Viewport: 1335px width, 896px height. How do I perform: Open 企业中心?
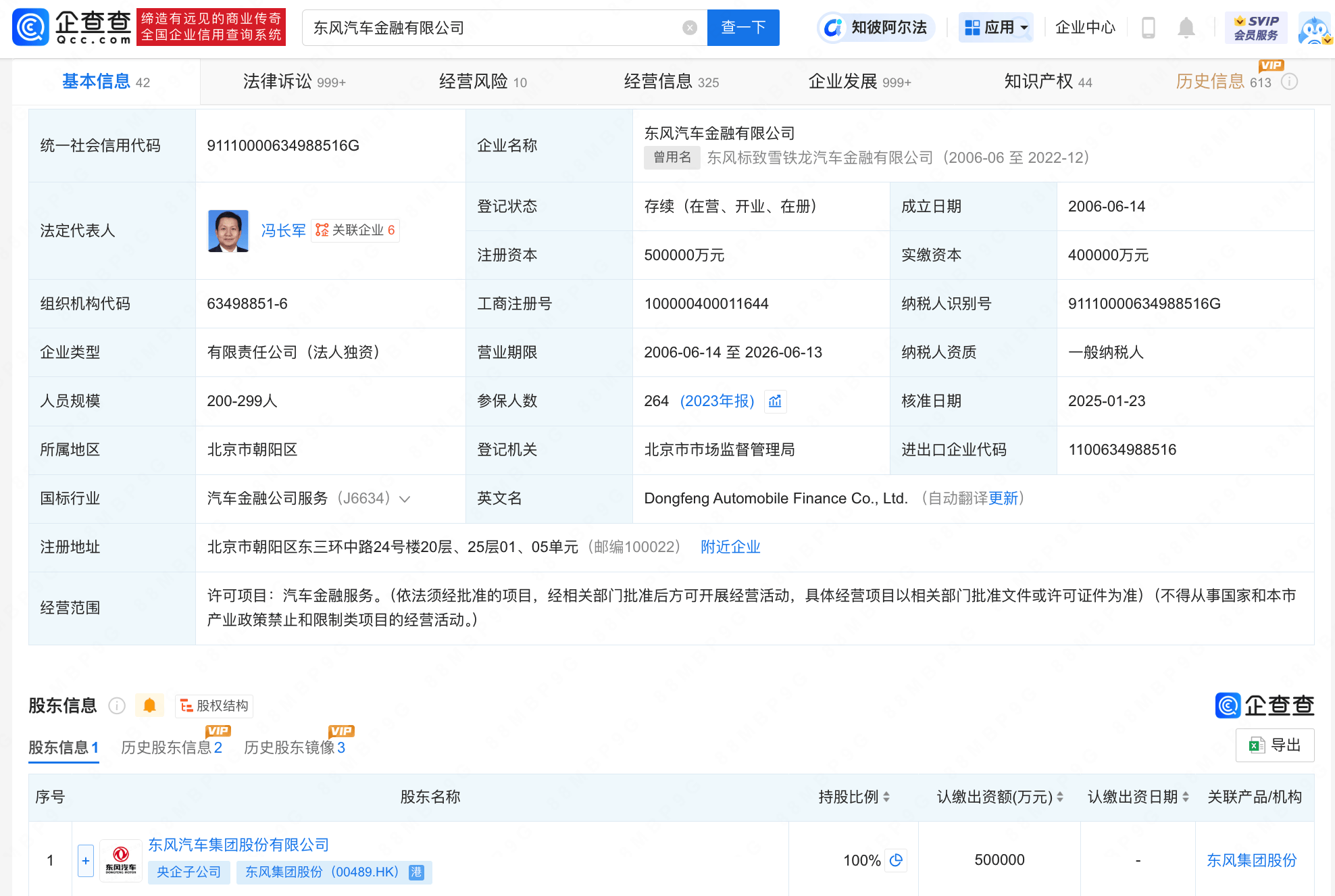pos(1085,28)
